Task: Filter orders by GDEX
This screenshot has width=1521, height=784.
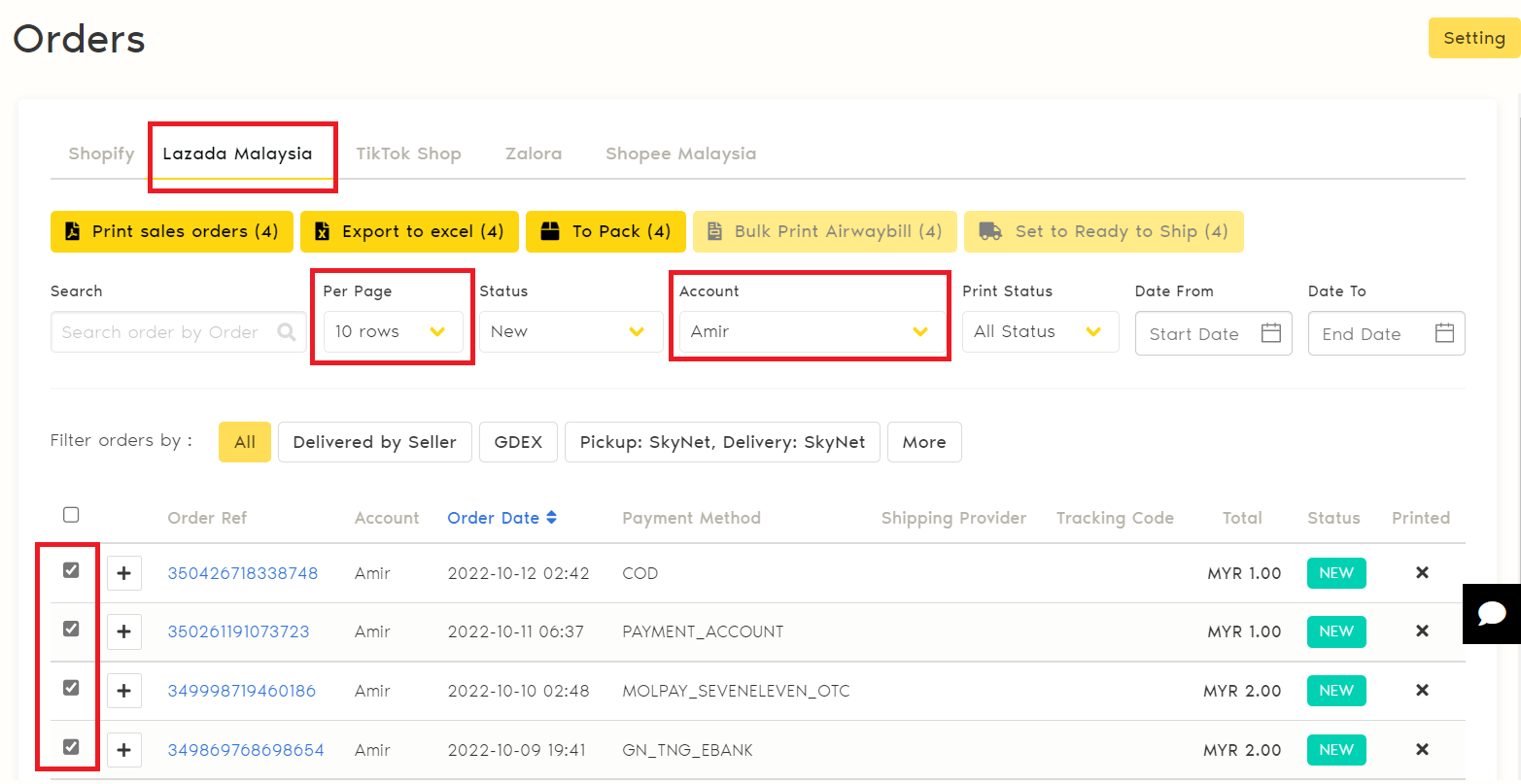Action: [518, 442]
